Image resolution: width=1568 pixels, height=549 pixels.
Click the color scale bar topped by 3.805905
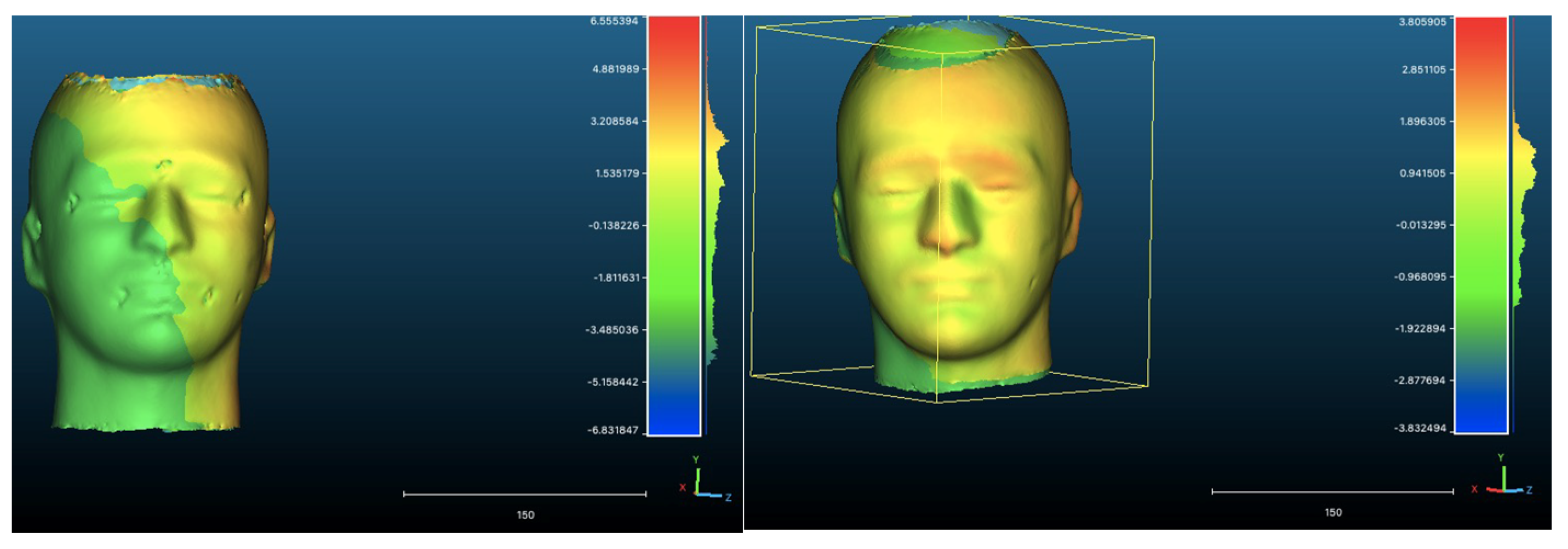(x=1481, y=225)
